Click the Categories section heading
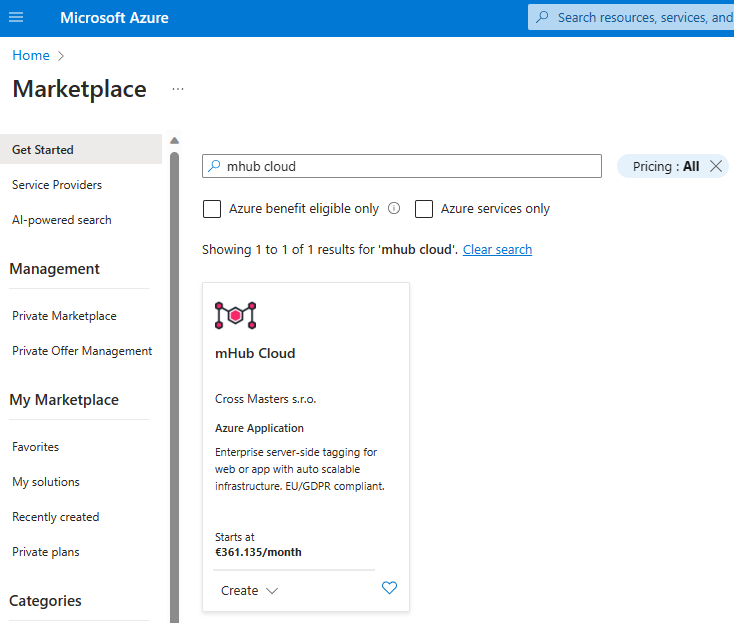 click(x=45, y=601)
